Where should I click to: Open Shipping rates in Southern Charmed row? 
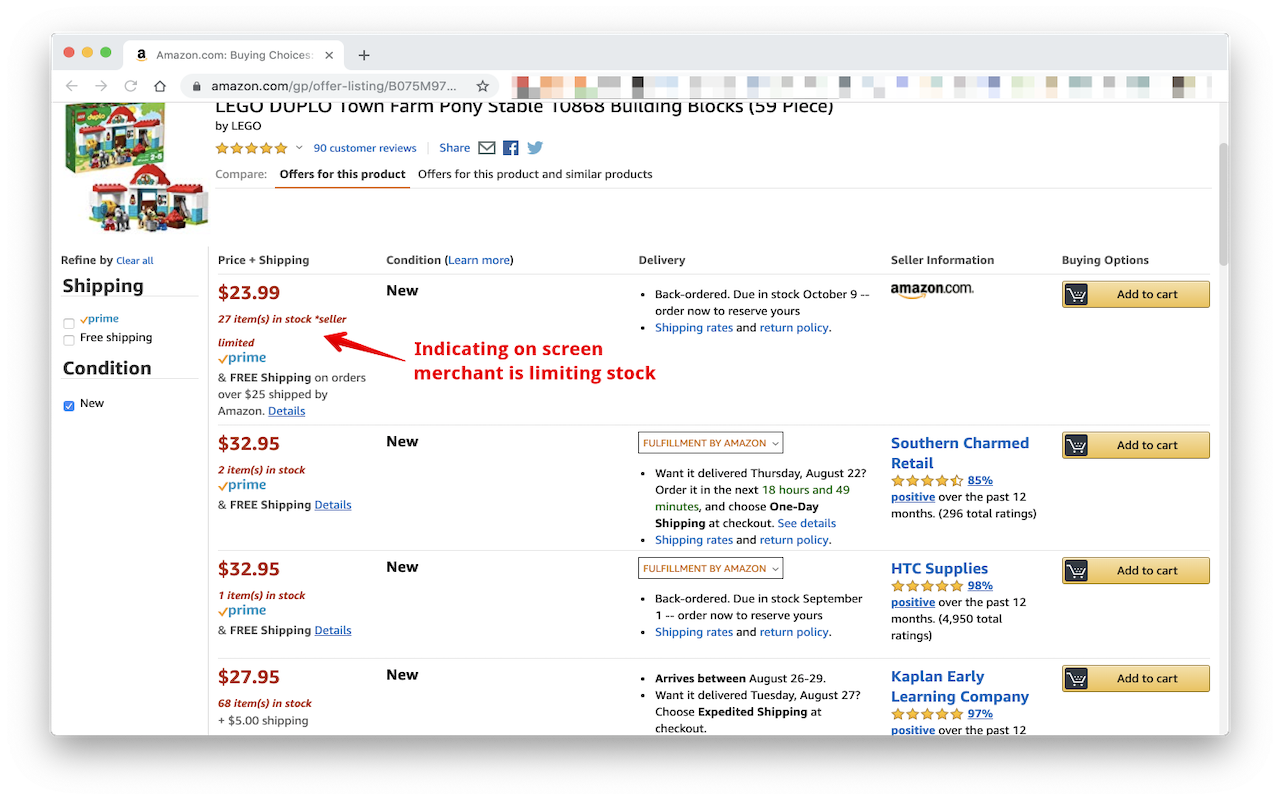tap(694, 540)
